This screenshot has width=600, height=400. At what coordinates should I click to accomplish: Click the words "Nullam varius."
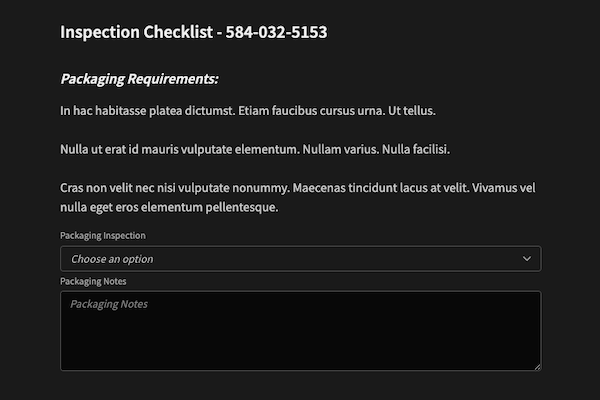click(341, 149)
